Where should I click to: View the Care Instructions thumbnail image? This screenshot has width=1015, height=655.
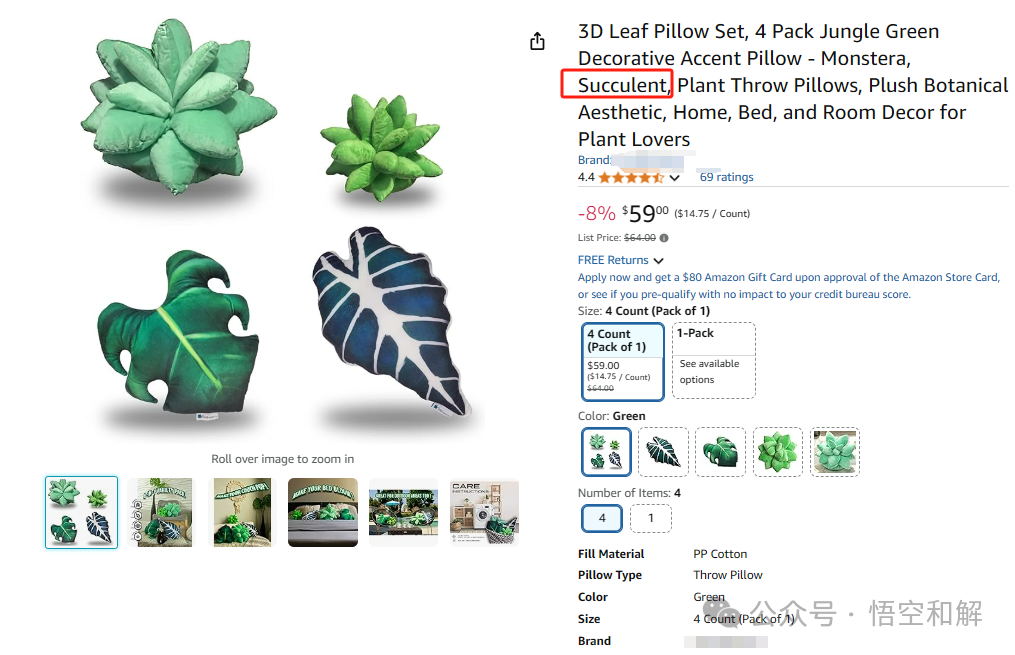pyautogui.click(x=484, y=513)
